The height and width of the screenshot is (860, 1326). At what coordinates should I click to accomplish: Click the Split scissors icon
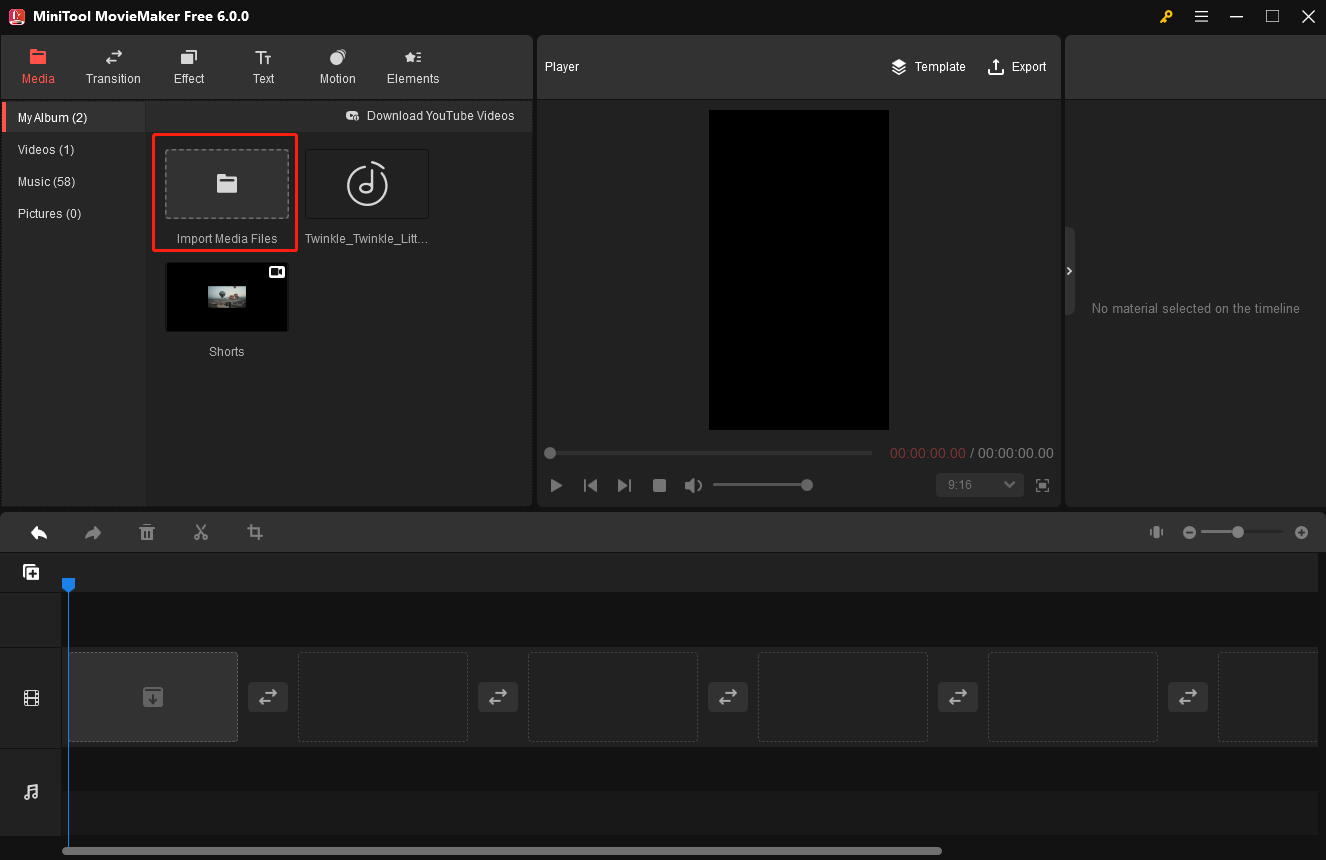[x=201, y=533]
